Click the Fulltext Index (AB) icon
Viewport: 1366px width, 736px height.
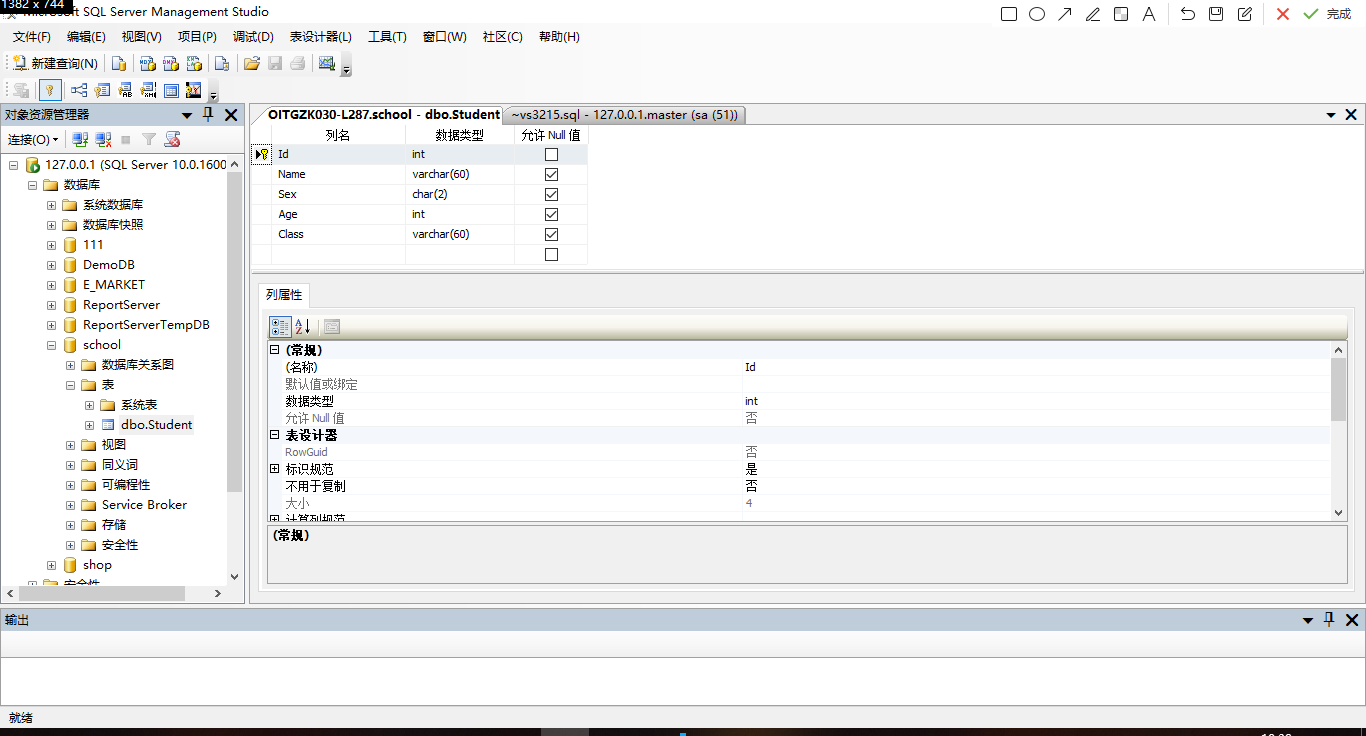(x=125, y=90)
